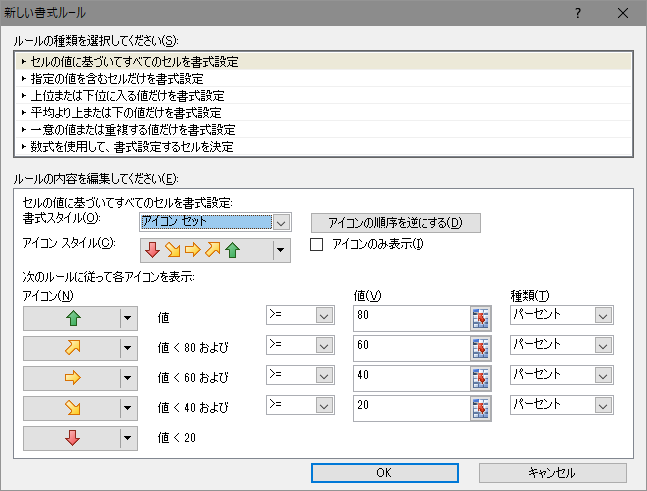647x491 pixels.
Task: Select rule type 平均より上または下の値だけを書式設定
Action: 324,113
